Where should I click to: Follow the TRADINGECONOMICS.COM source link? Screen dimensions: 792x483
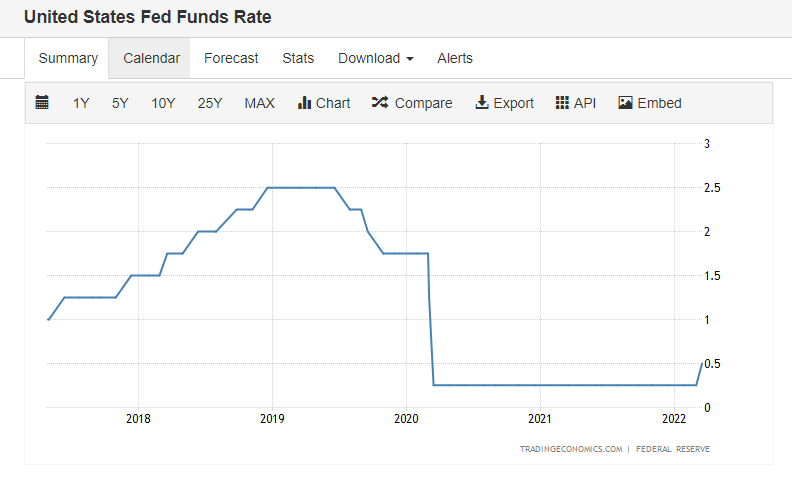click(571, 449)
